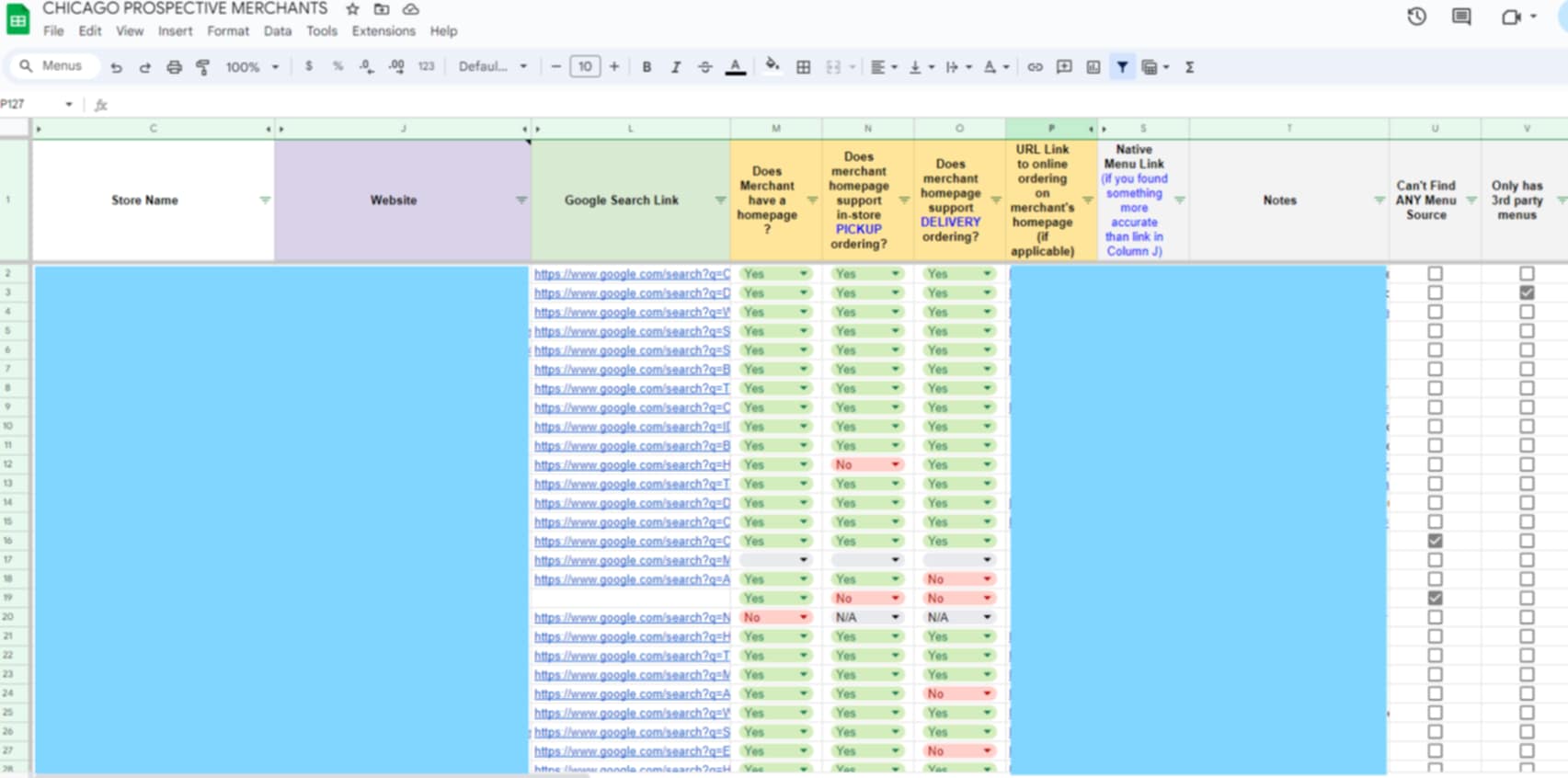
Task: Uncheck Can't Find ANY Menu Source in row 16
Action: pos(1435,541)
